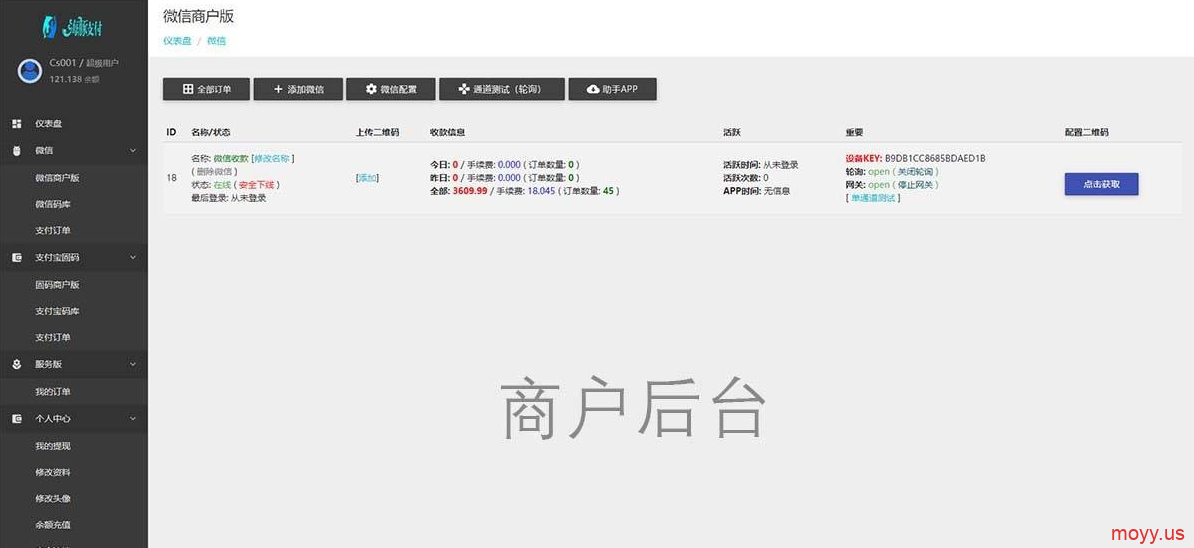Click the page title 微信商户版
The image size is (1194, 548).
click(x=198, y=16)
